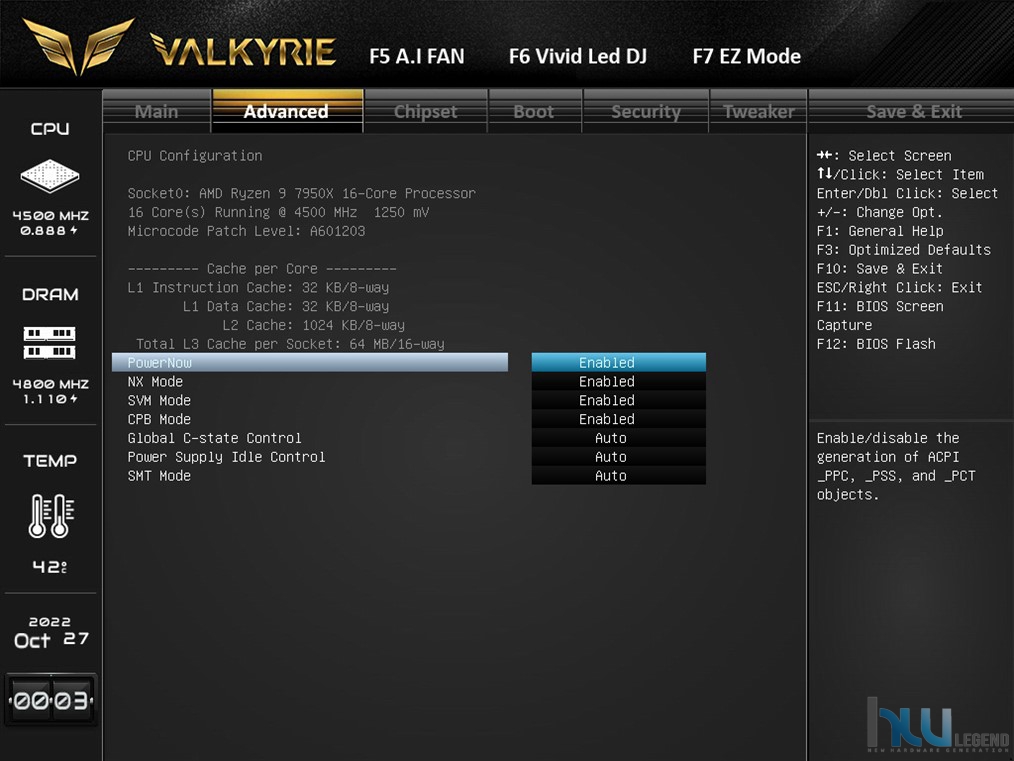Click F1: General Help line
Image resolution: width=1014 pixels, height=761 pixels.
(x=879, y=231)
